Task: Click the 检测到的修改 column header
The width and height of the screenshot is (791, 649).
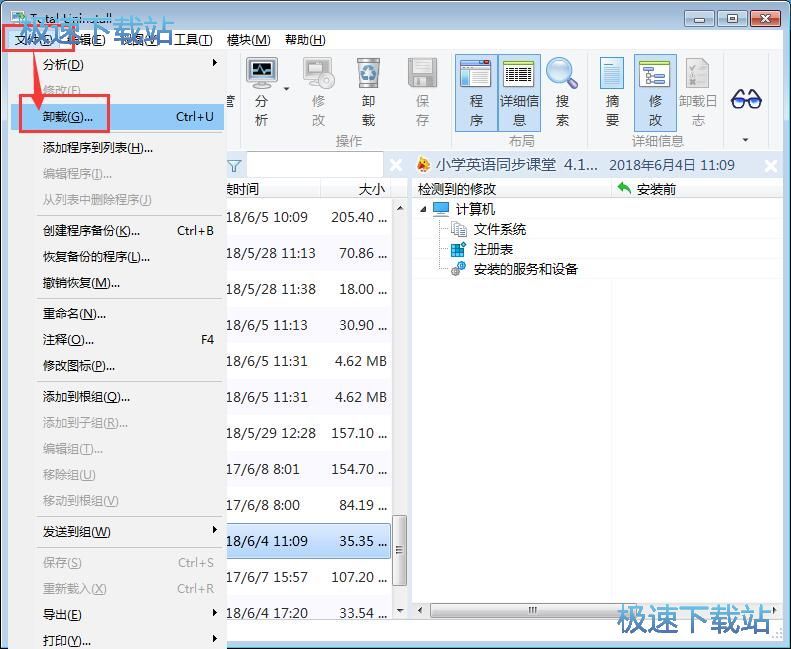Action: (x=512, y=189)
